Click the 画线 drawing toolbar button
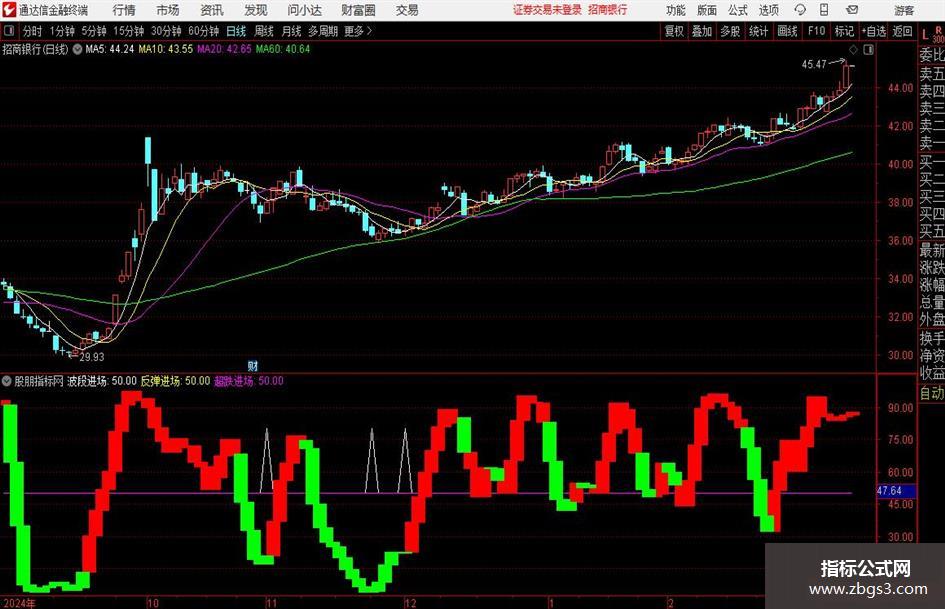The image size is (945, 609). (787, 31)
